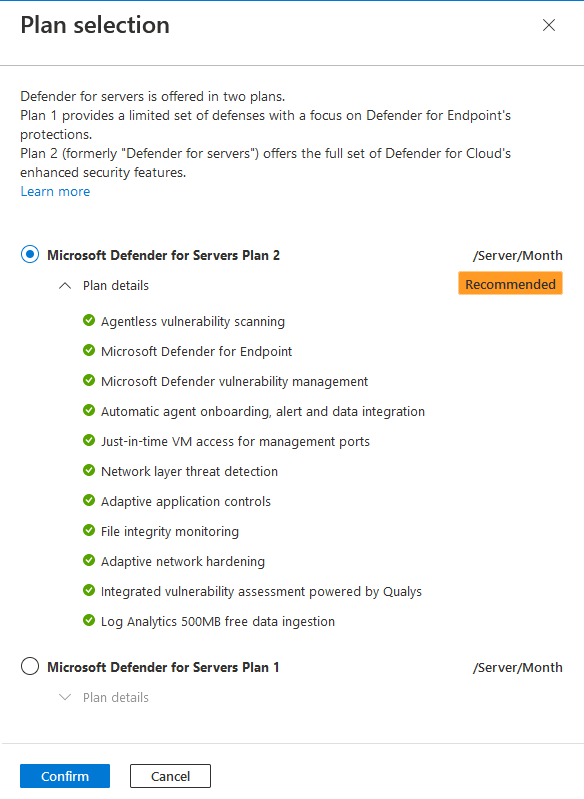Image resolution: width=584 pixels, height=799 pixels.
Task: Click checkmark beside Adaptive network hardening
Action: tap(89, 561)
